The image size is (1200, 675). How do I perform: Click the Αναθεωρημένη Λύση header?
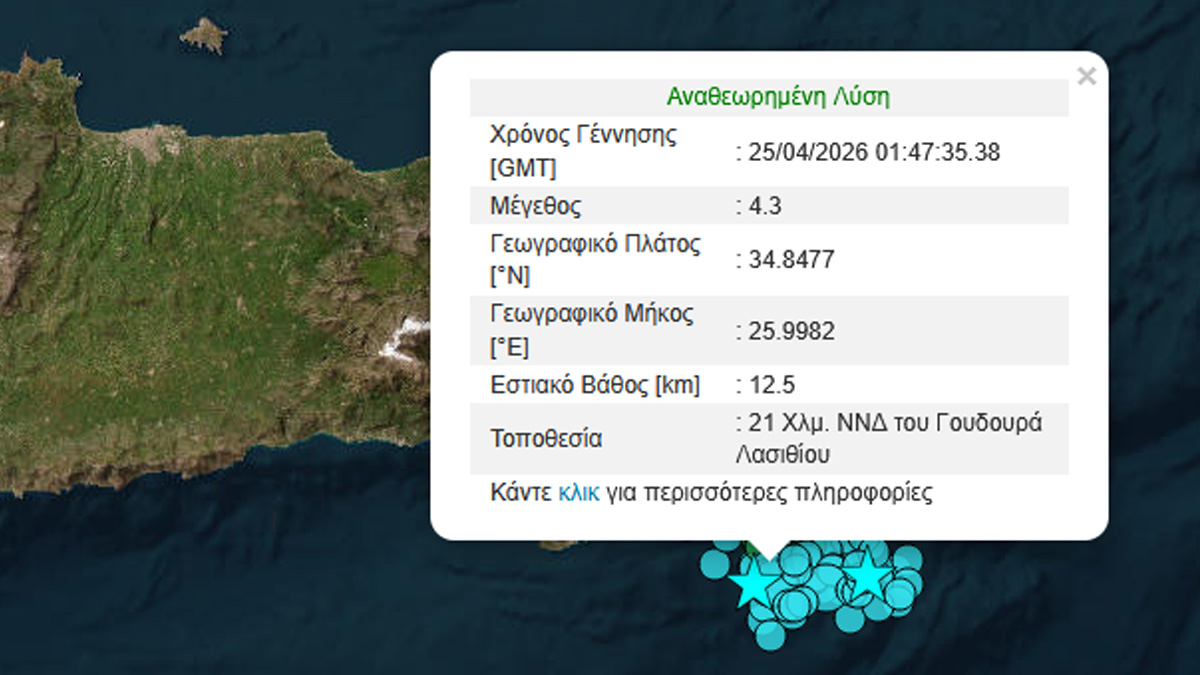pyautogui.click(x=778, y=95)
